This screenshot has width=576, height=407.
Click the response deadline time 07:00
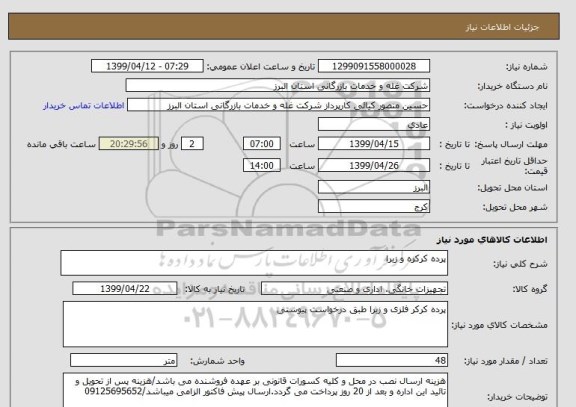pyautogui.click(x=262, y=144)
